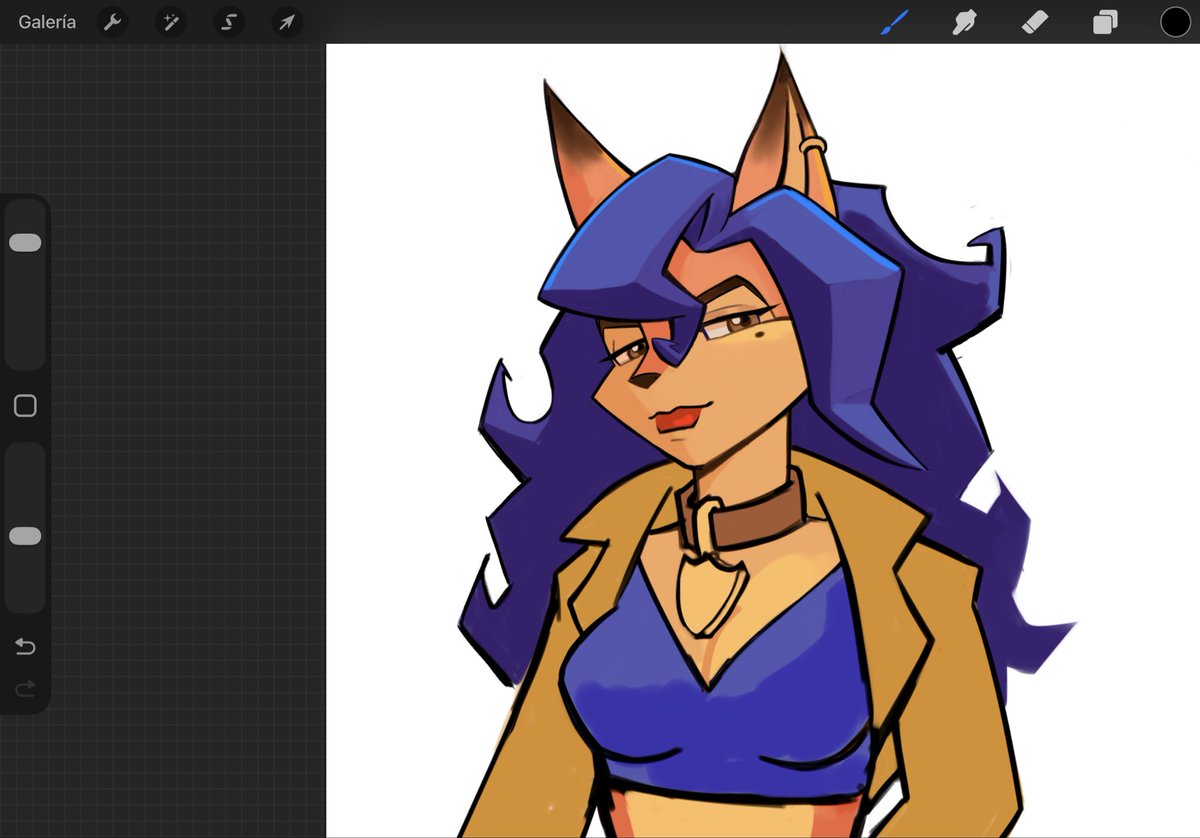Select the Eraser tool

pyautogui.click(x=1035, y=22)
